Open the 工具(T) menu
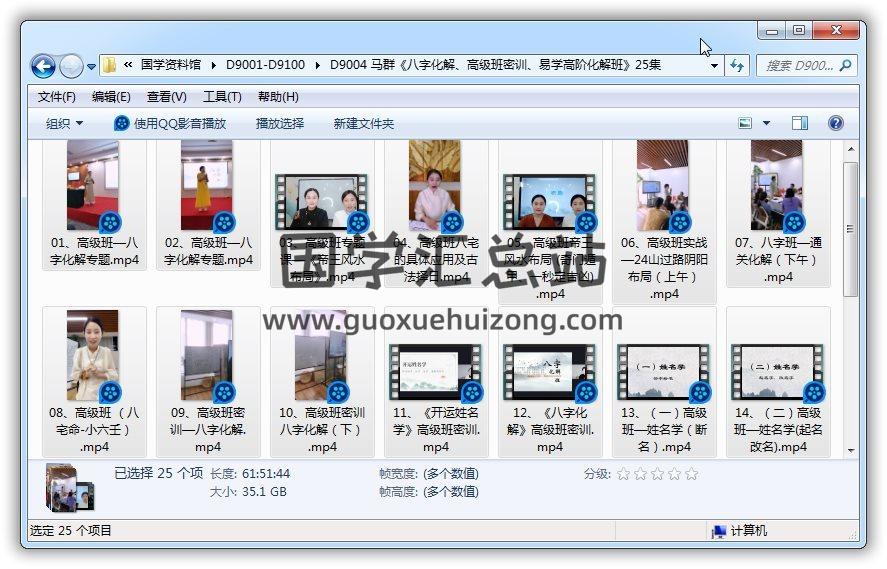 click(222, 97)
